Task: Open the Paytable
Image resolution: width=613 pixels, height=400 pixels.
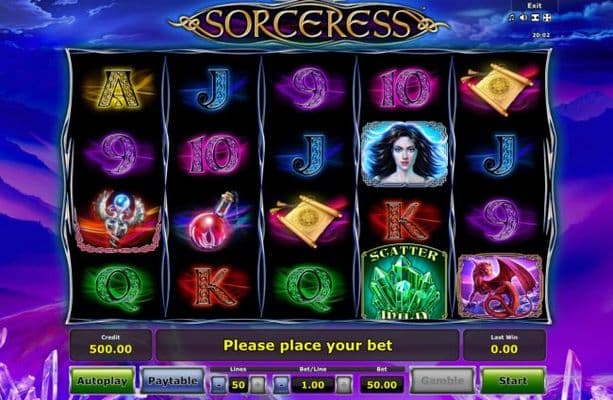Action: click(172, 380)
